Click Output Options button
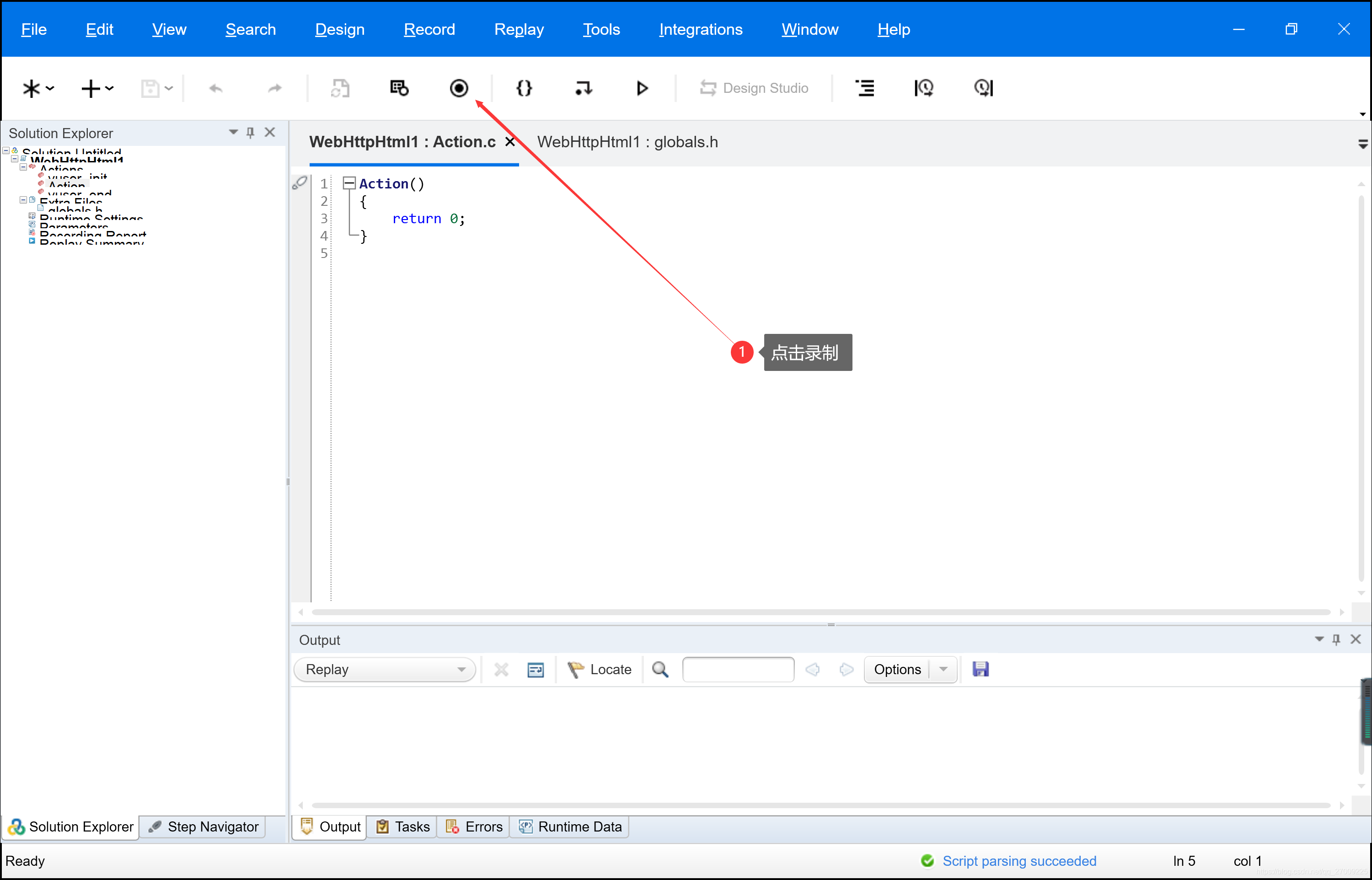Screen dimensions: 1372x880 tap(897, 669)
